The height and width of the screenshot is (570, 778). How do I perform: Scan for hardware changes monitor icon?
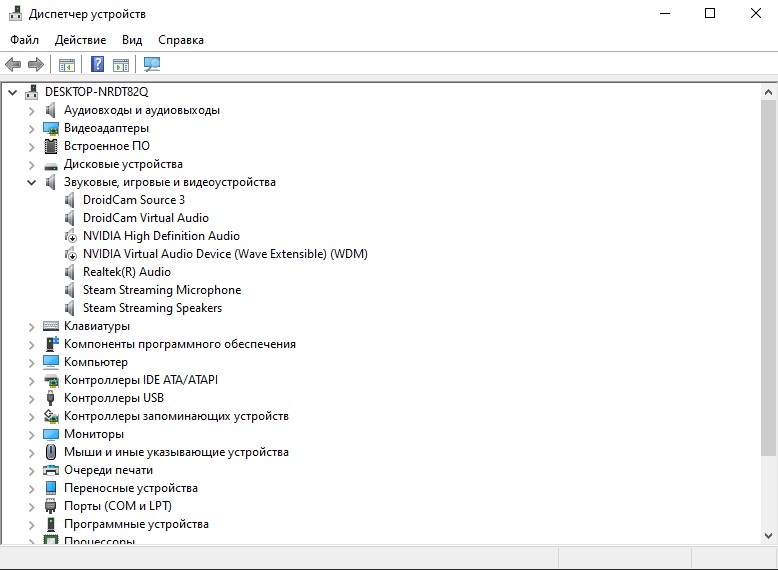pos(152,64)
